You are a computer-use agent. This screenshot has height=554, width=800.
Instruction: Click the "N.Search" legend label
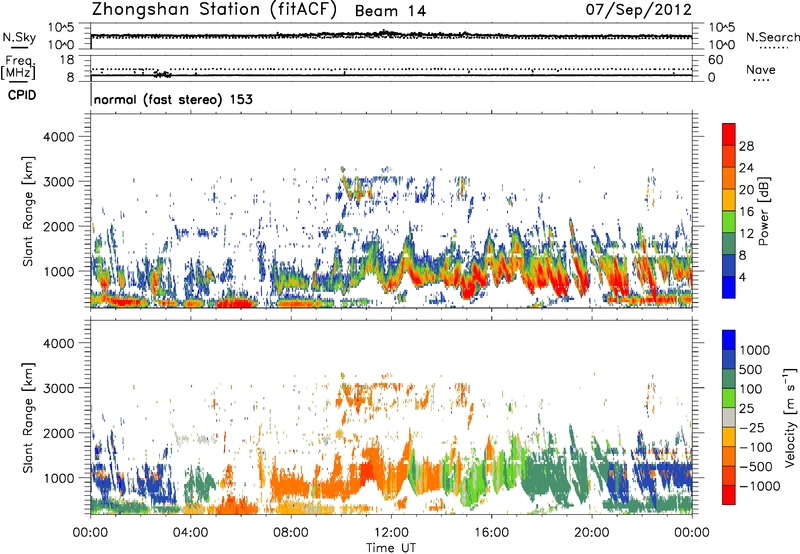[772, 37]
